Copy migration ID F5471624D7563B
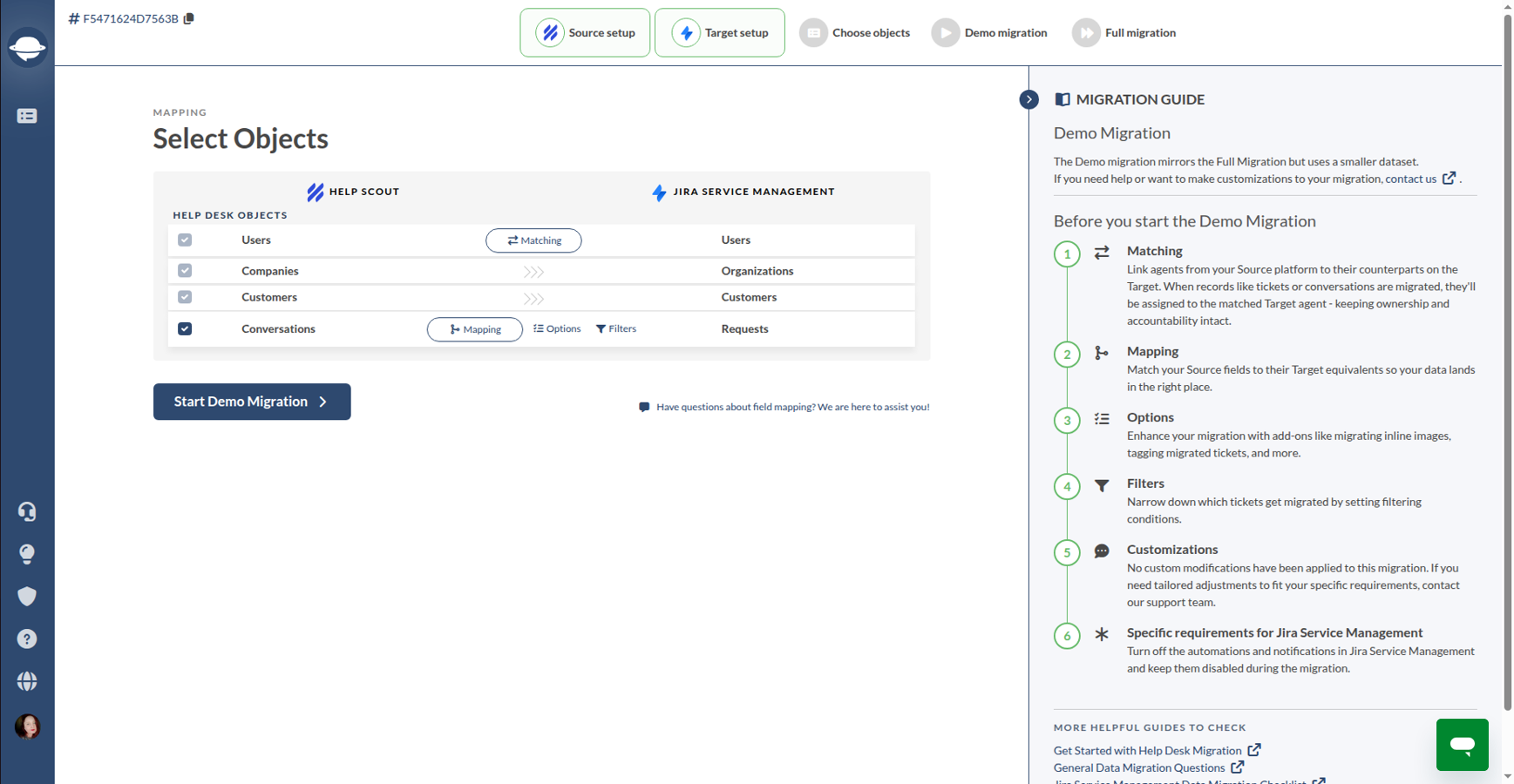Screen dimensions: 1514x784 [x=189, y=18]
